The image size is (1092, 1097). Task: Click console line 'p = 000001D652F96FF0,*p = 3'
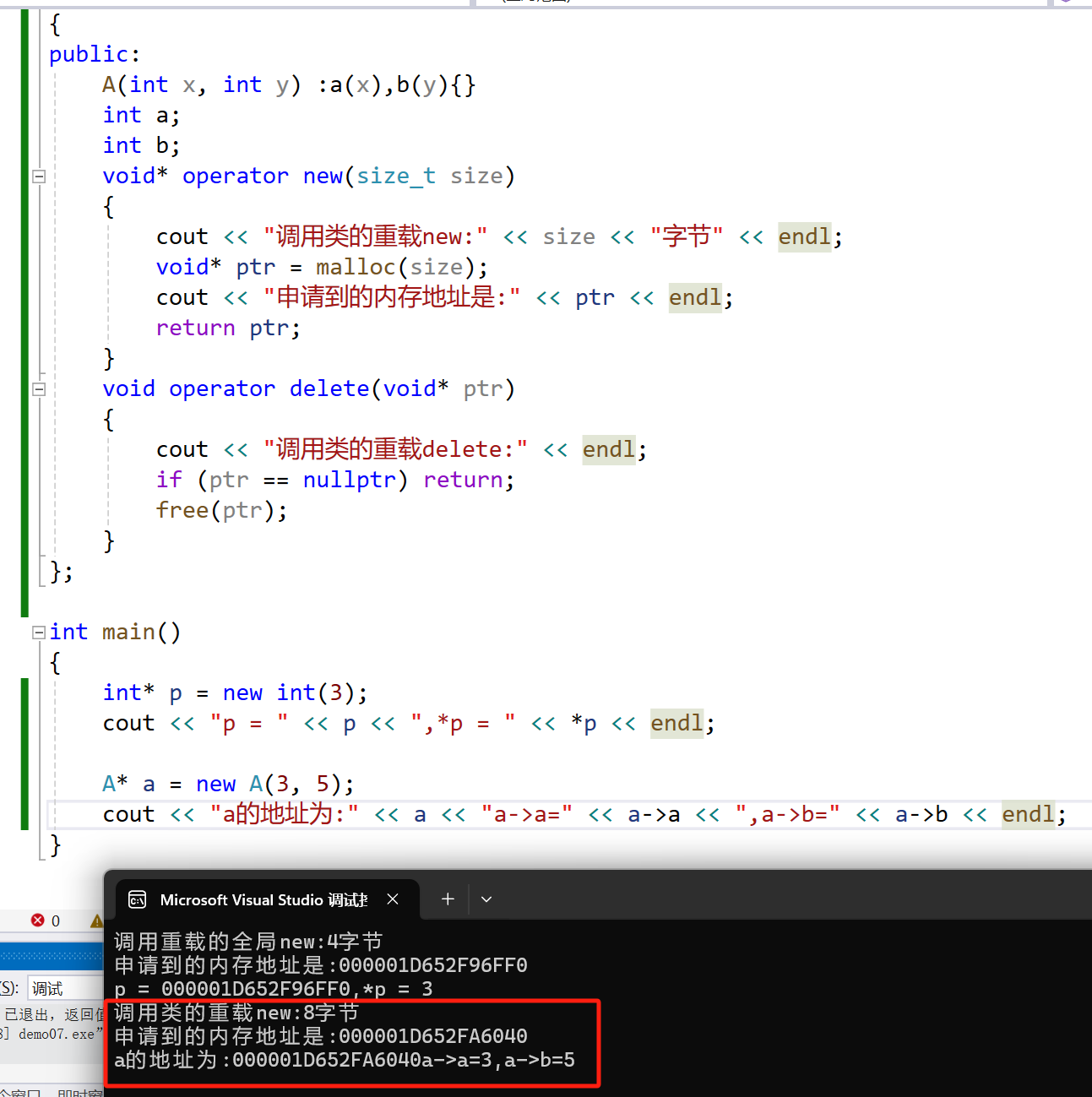coord(274,989)
